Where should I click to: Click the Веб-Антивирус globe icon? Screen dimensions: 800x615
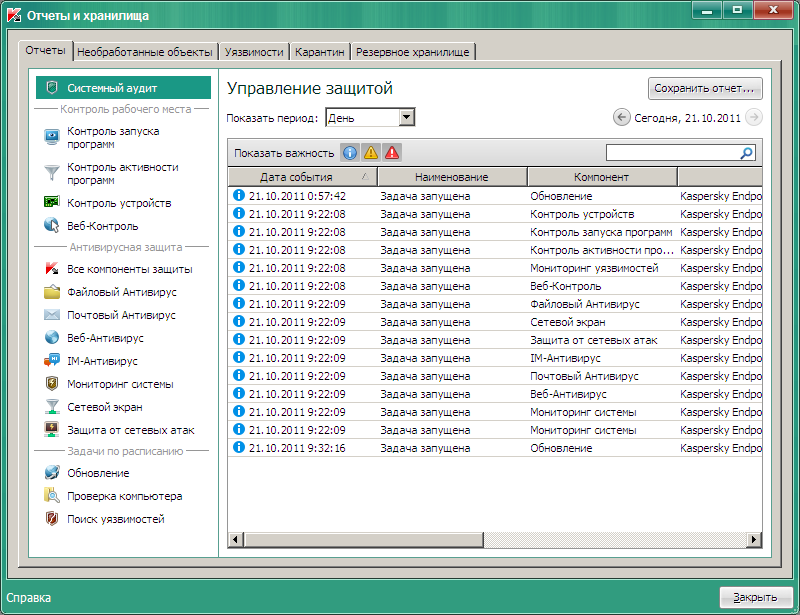(51, 338)
